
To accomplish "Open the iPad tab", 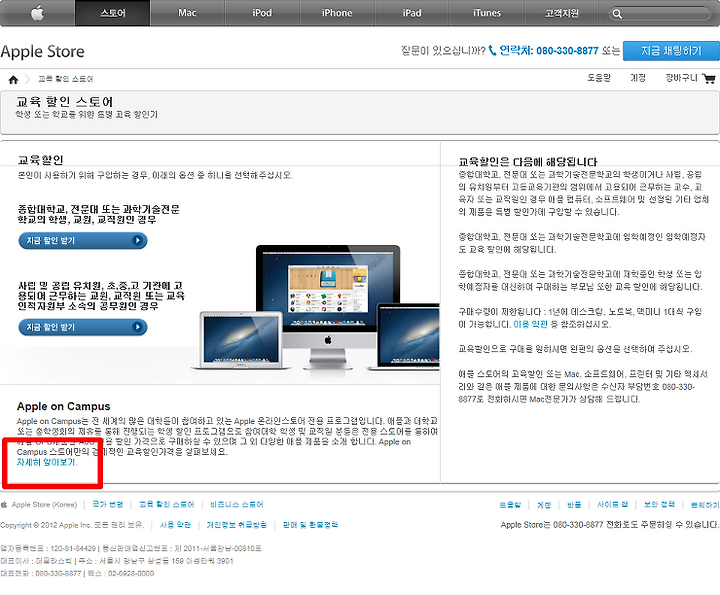I will point(412,13).
